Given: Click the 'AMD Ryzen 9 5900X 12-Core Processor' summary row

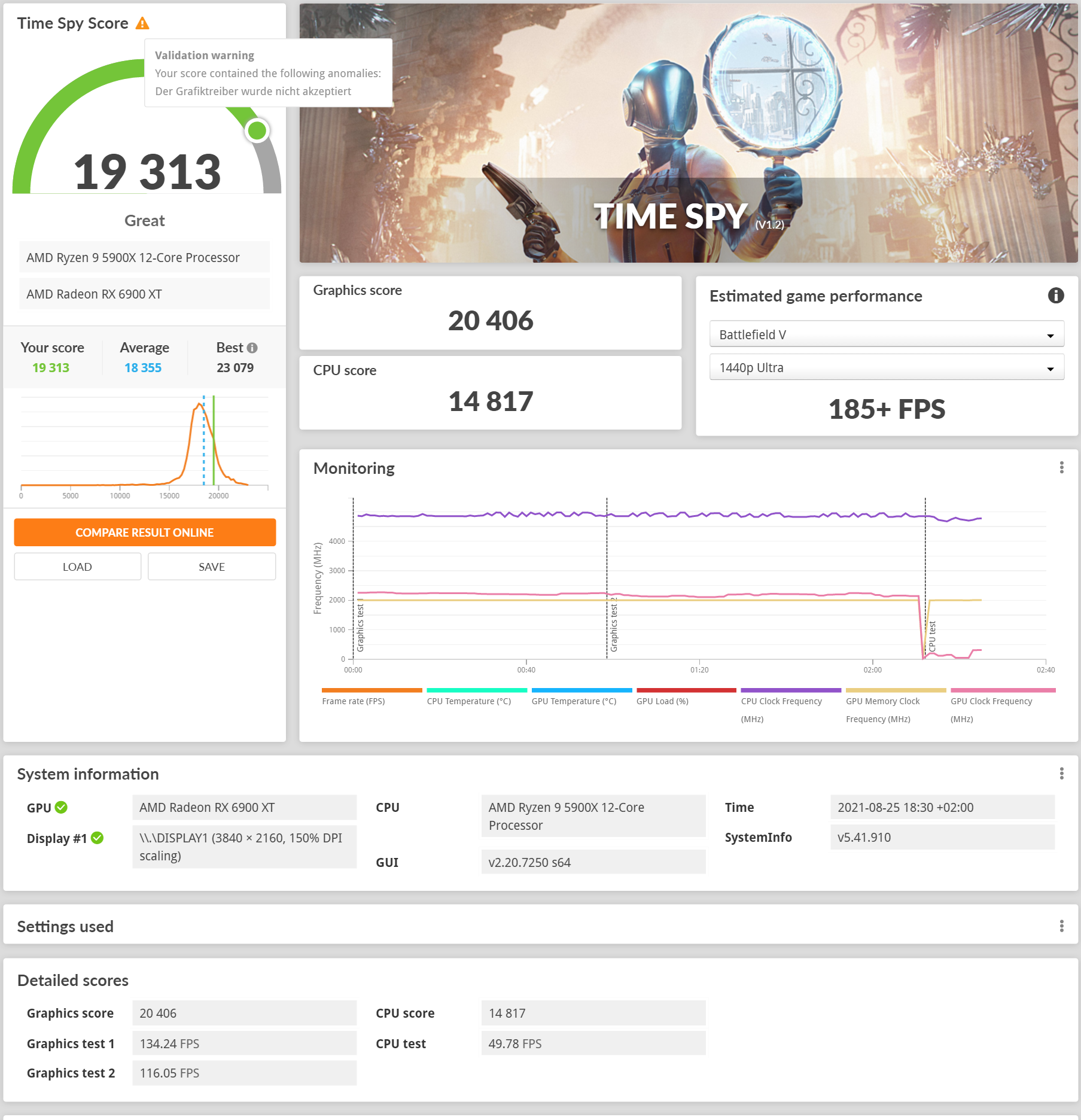Looking at the screenshot, I should click(x=144, y=257).
